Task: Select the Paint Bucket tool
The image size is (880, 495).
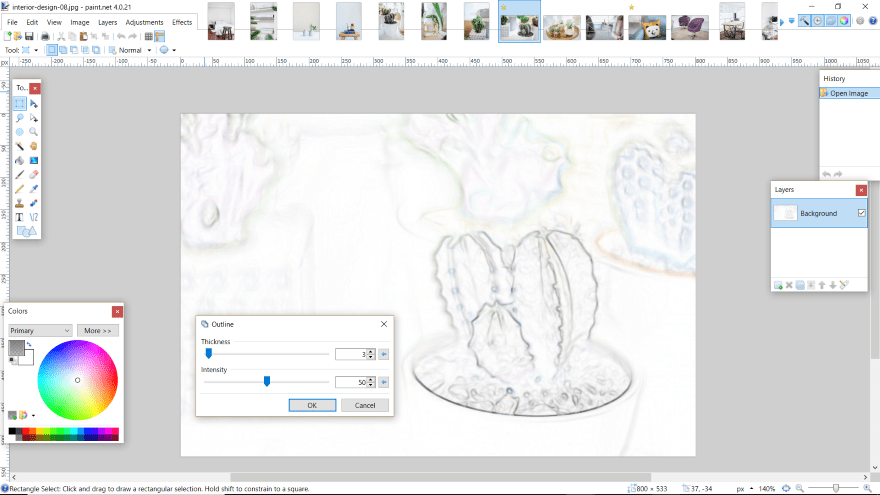Action: coord(20,160)
